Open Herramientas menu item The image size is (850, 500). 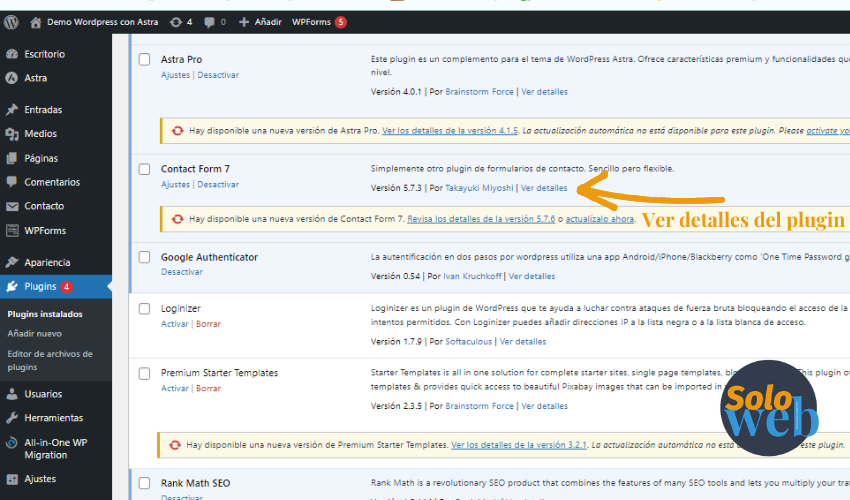click(x=54, y=418)
